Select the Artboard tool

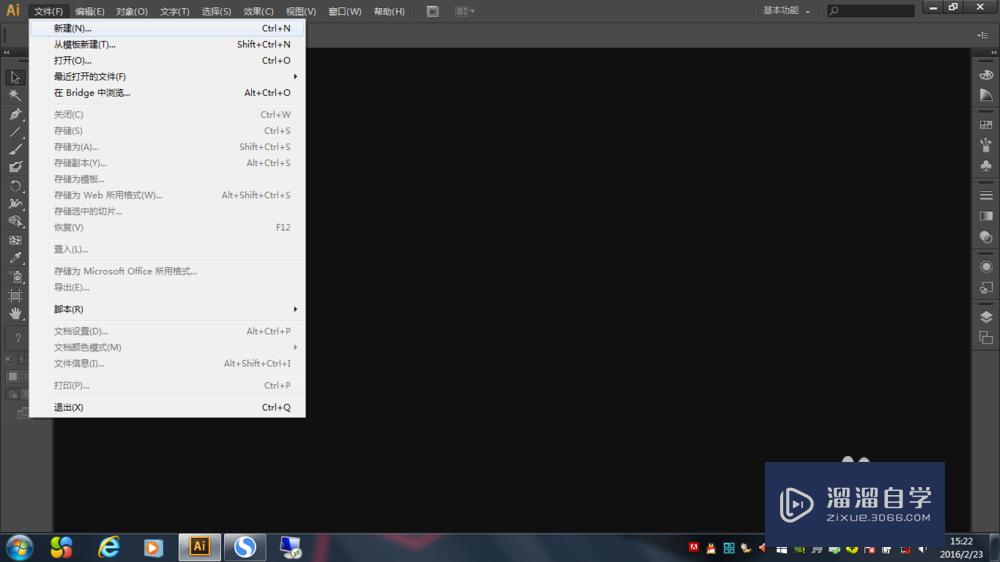tap(15, 295)
